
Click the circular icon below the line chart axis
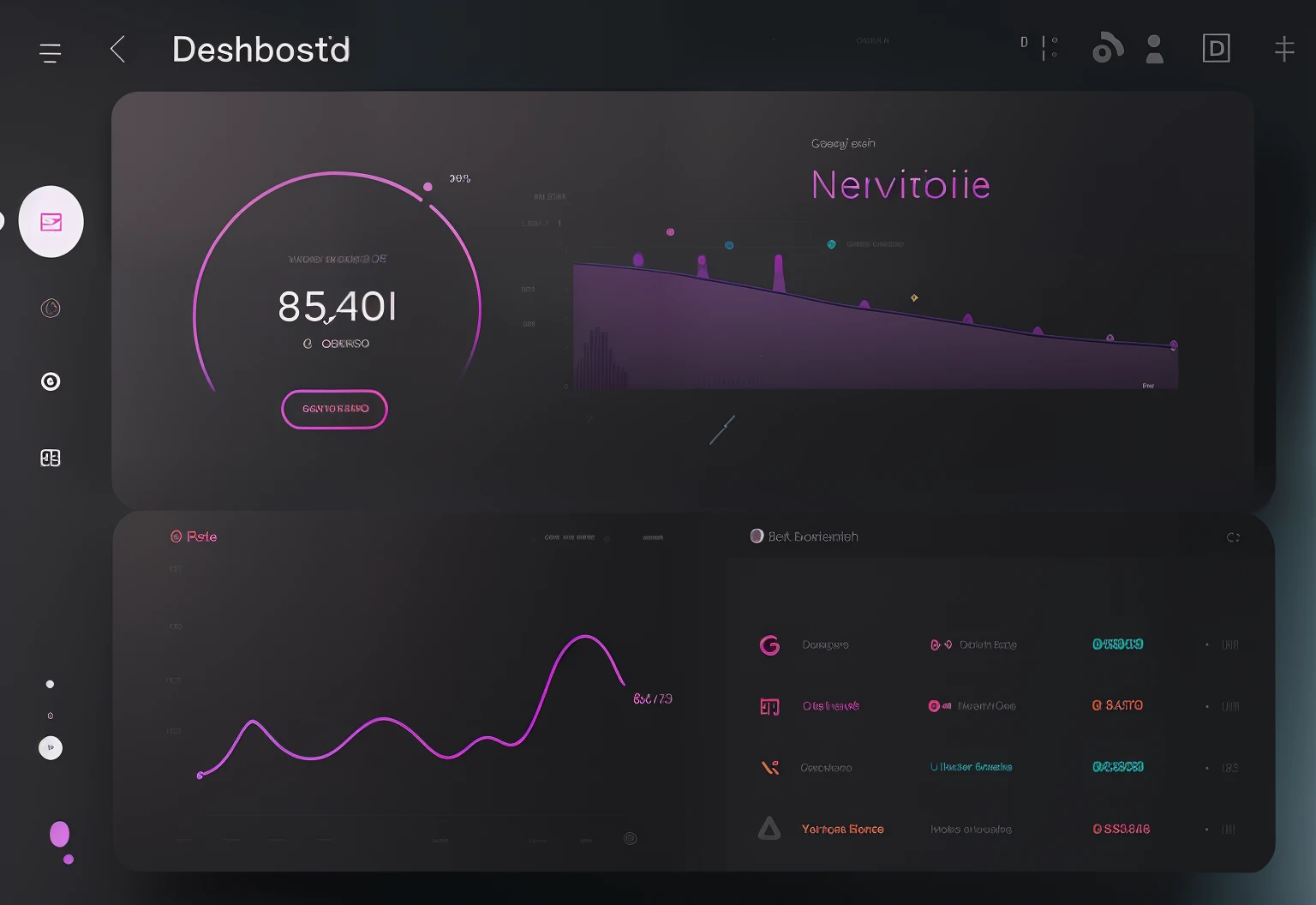click(630, 839)
